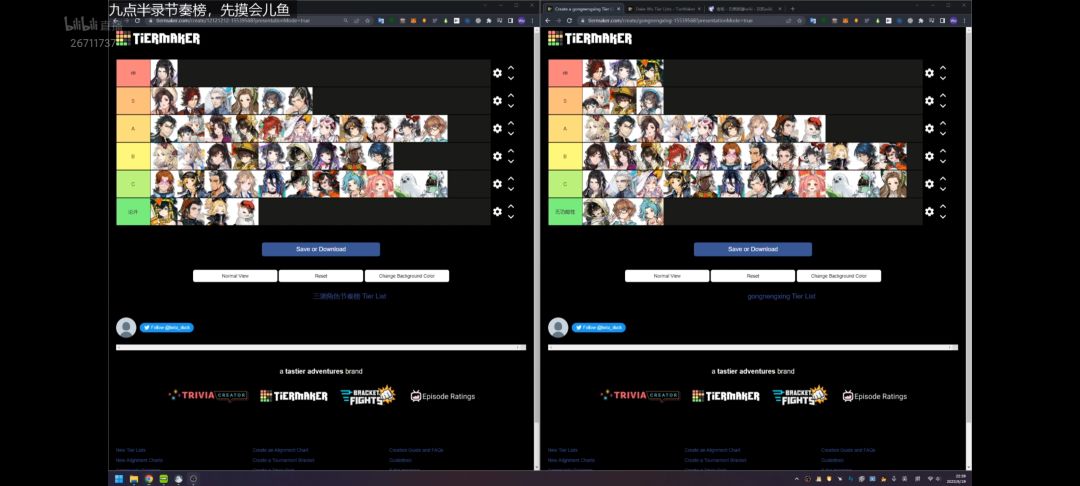Open Google Chrome from the taskbar
The width and height of the screenshot is (1080, 486).
149,478
